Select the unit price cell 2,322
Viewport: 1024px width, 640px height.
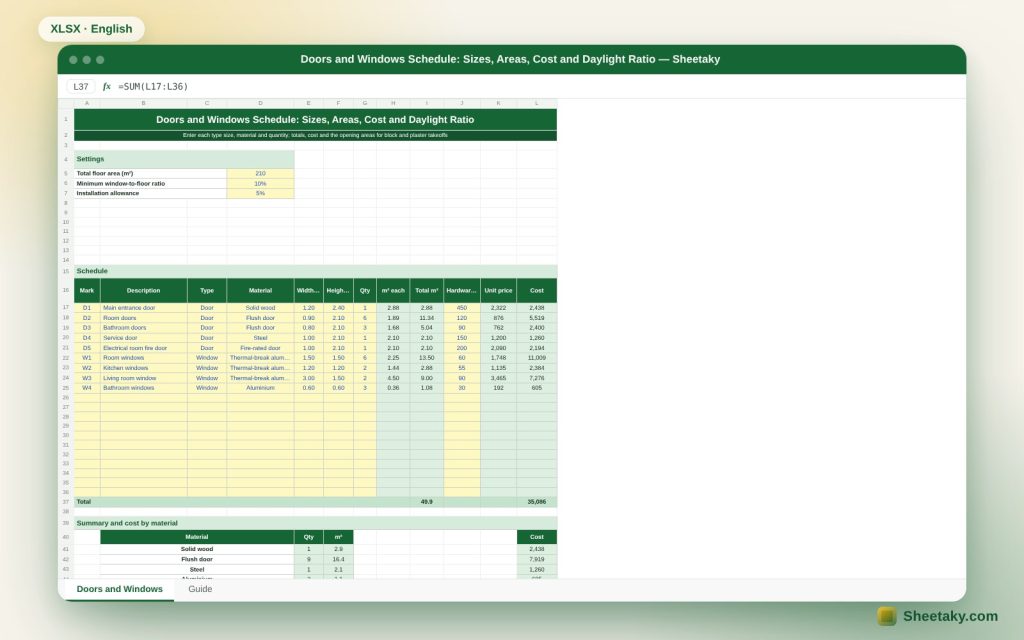[x=498, y=308]
